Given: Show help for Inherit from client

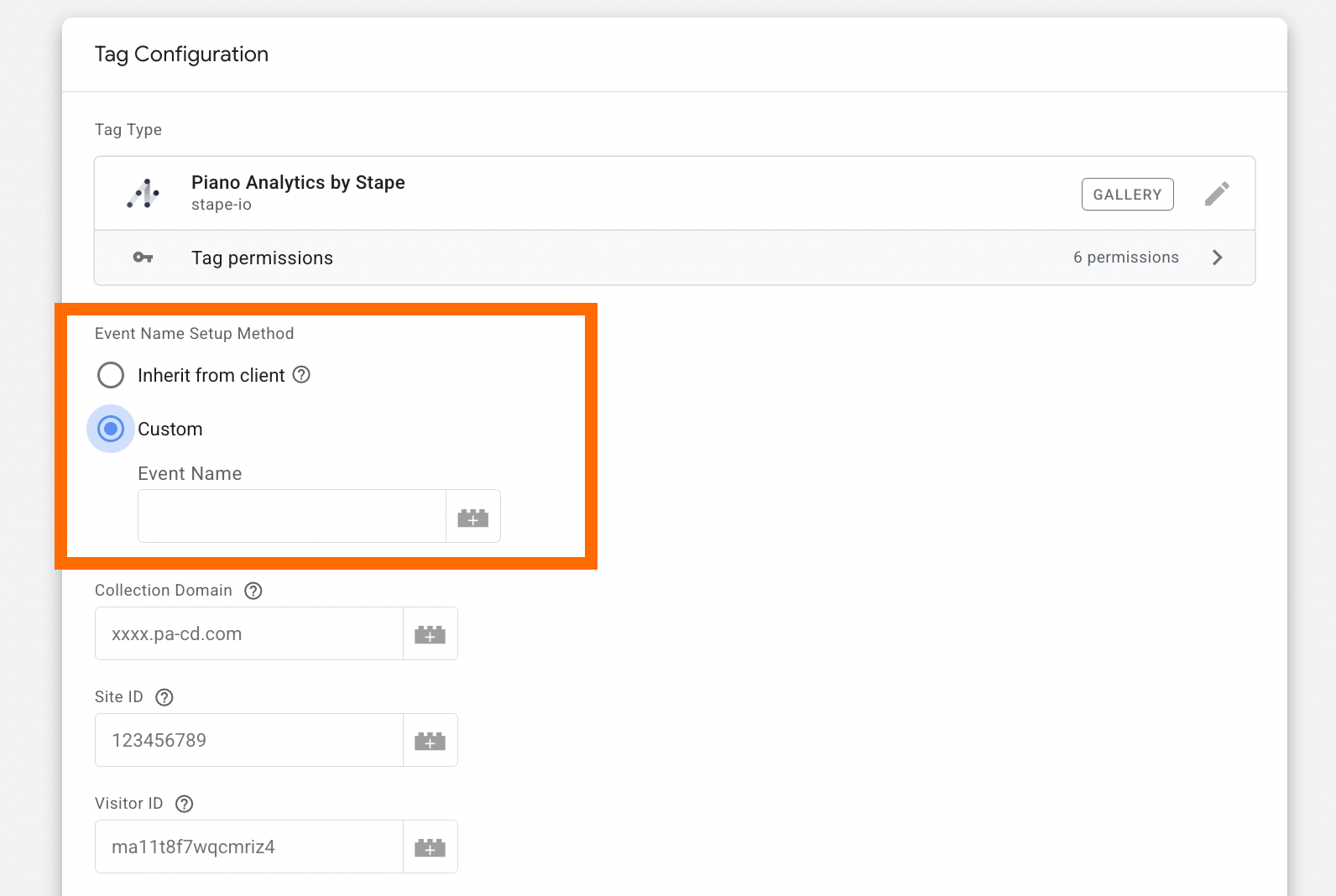Looking at the screenshot, I should coord(301,375).
